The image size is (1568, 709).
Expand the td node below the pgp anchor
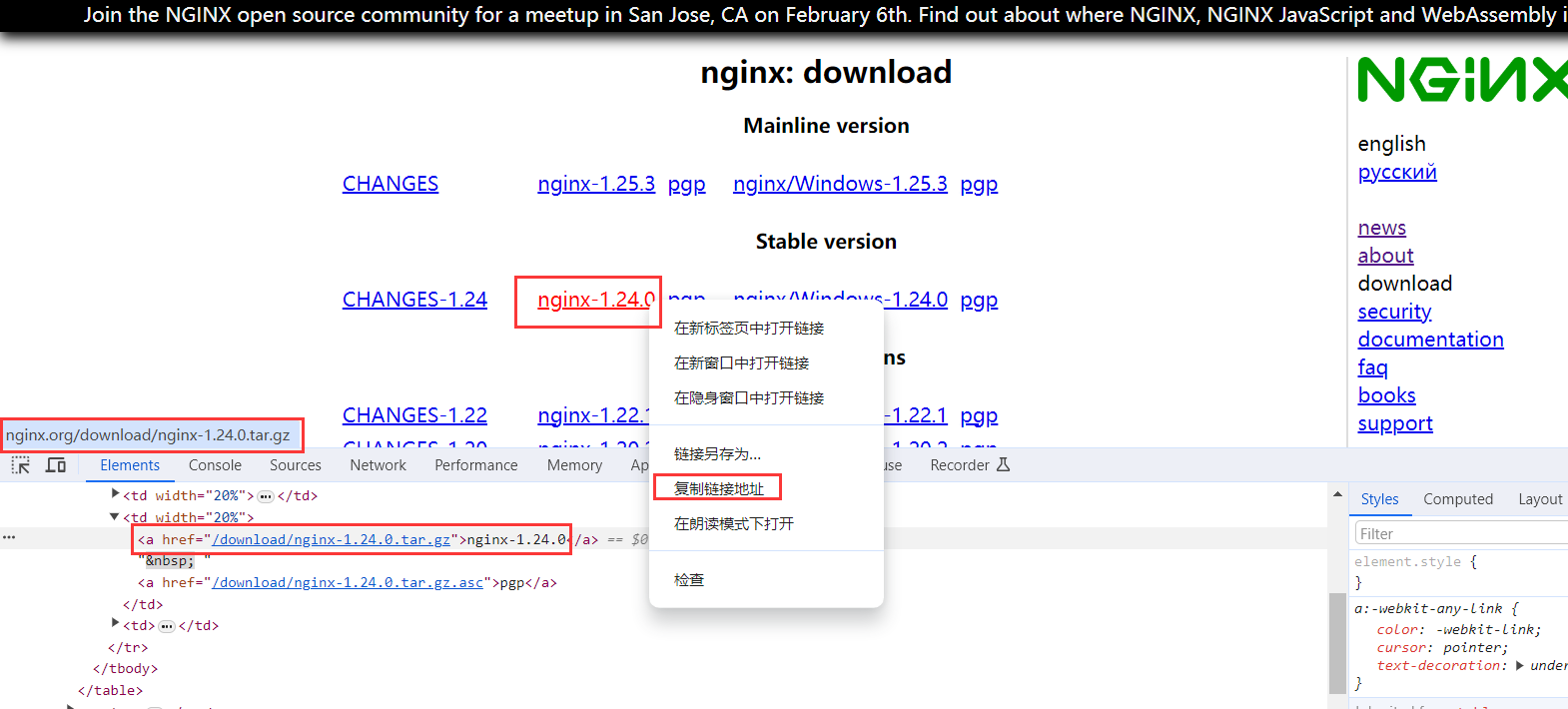pyautogui.click(x=116, y=624)
